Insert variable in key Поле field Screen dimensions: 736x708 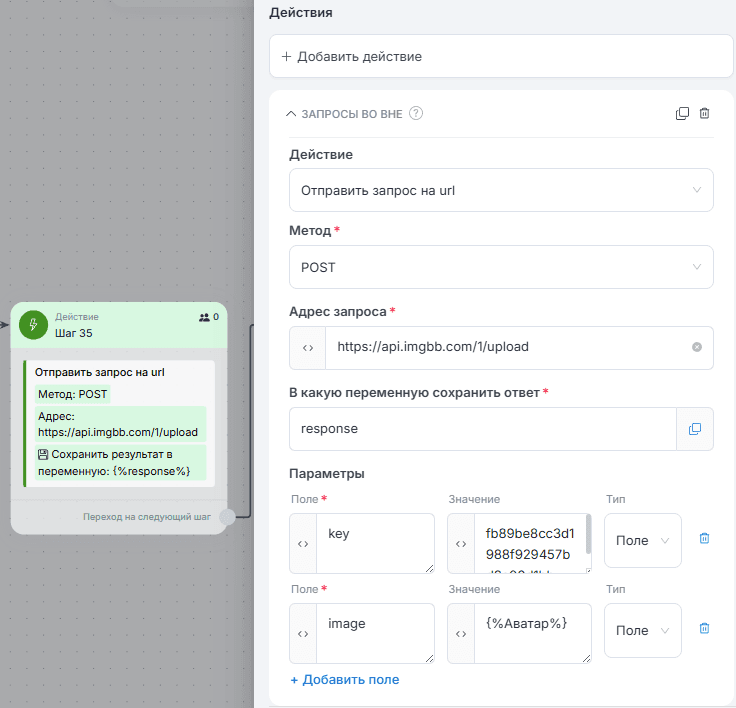coord(303,544)
